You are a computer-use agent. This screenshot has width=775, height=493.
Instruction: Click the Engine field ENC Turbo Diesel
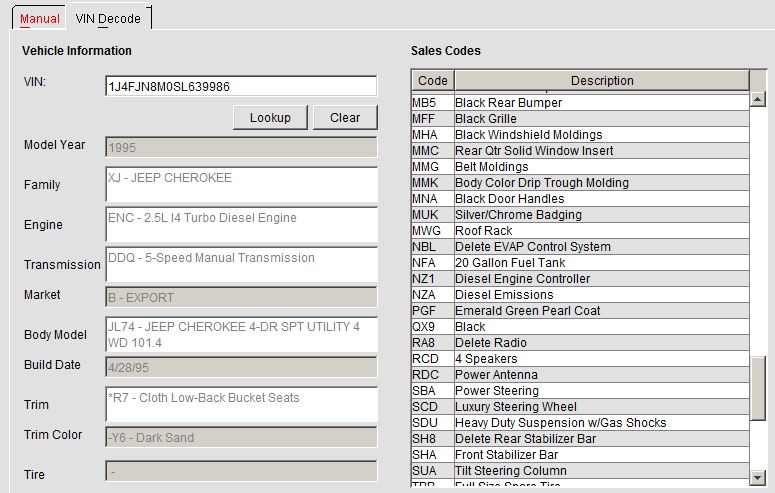[x=241, y=224]
